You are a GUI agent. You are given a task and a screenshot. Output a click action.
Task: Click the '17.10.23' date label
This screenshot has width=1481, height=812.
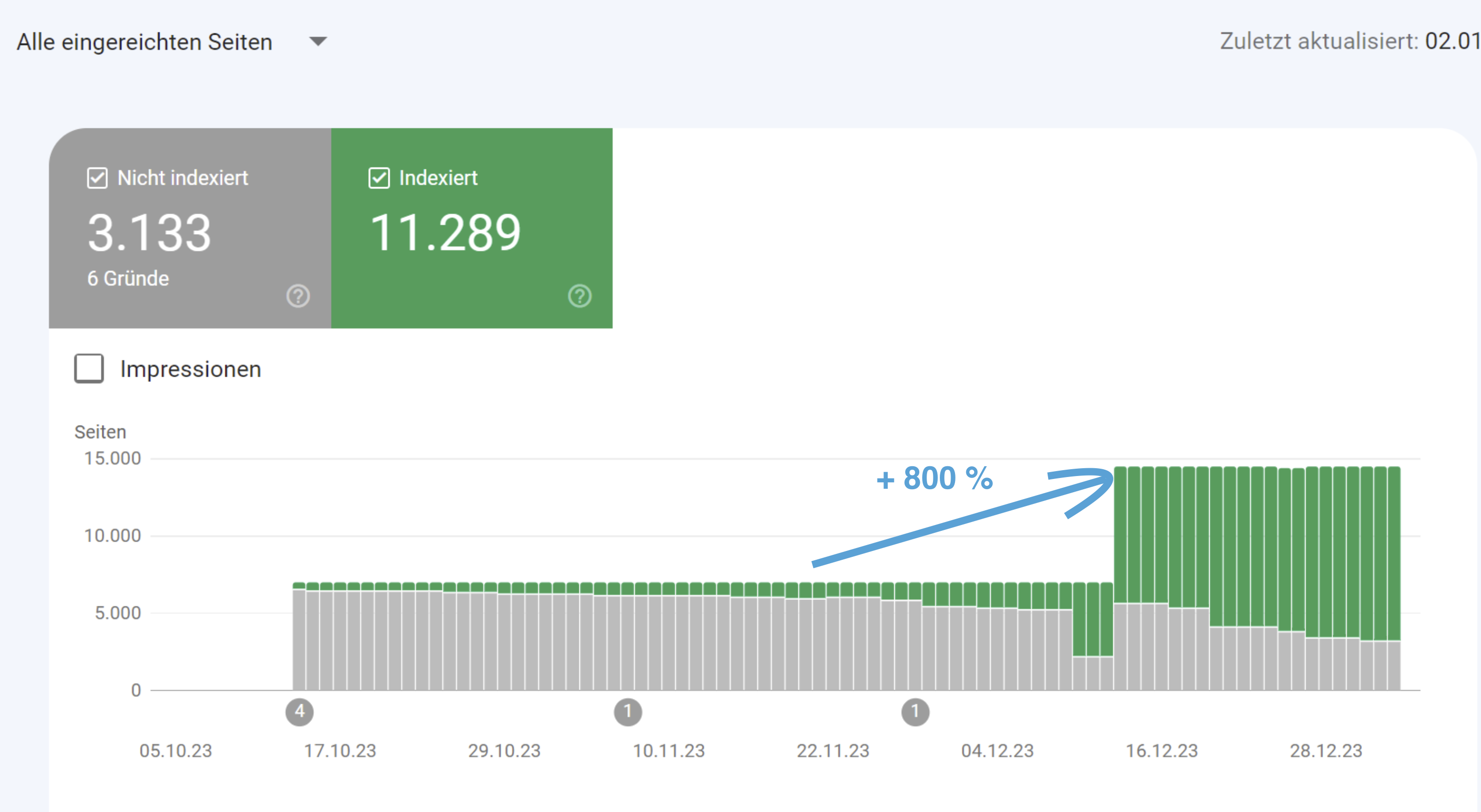click(x=340, y=750)
